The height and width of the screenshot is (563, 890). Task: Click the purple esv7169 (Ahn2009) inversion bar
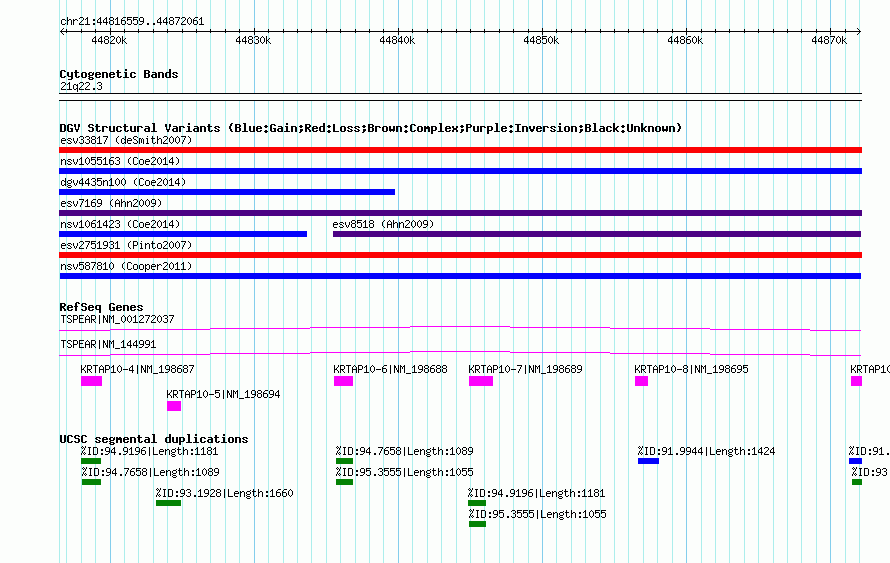pos(460,213)
